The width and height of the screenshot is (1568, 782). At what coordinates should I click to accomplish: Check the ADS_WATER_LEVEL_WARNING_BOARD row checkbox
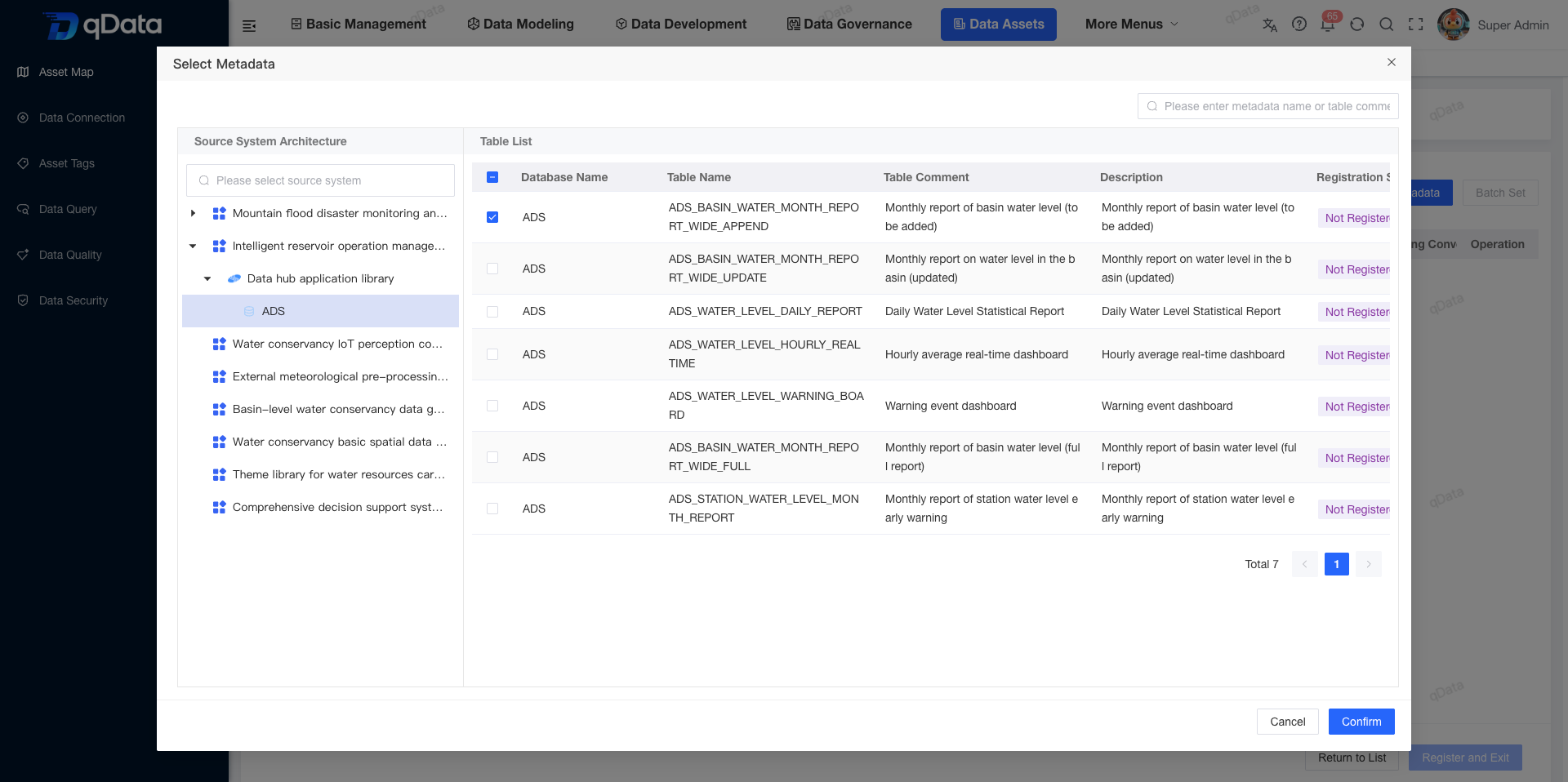point(492,406)
